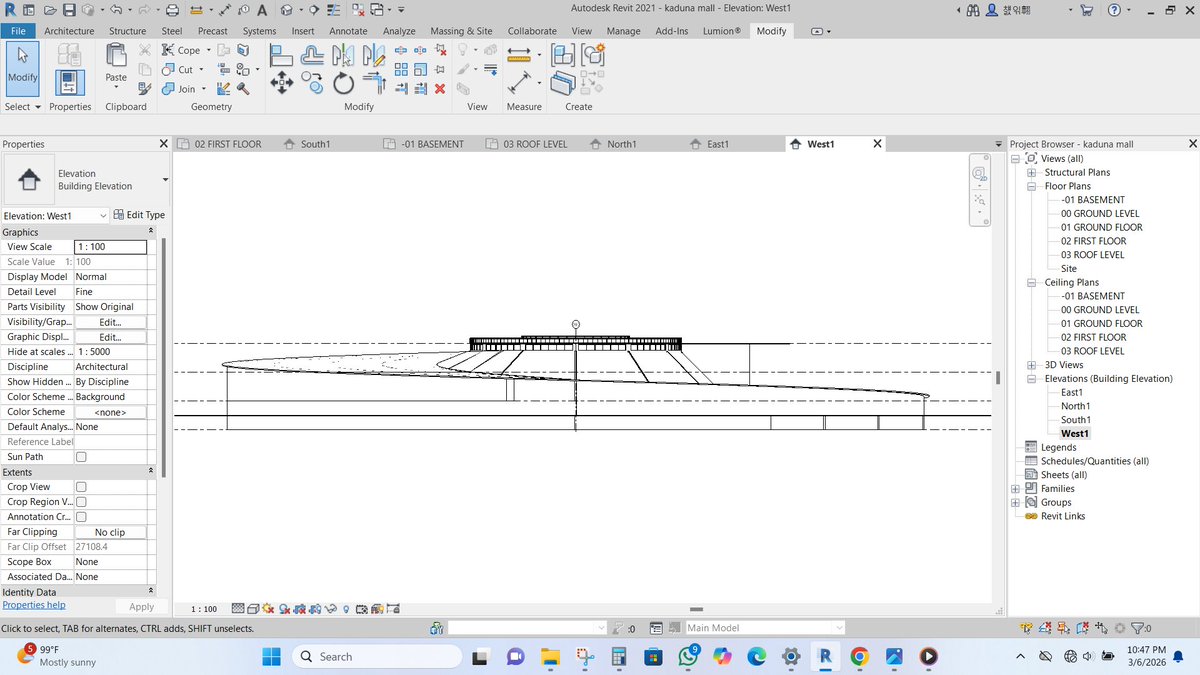Collapse the Floor Plans tree node
This screenshot has width=1200, height=675.
1031,186
